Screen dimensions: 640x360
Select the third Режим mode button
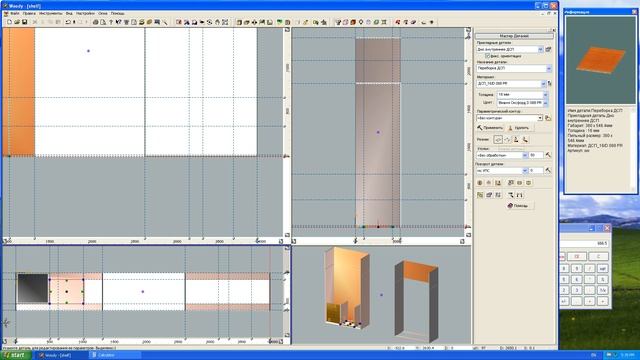point(516,140)
